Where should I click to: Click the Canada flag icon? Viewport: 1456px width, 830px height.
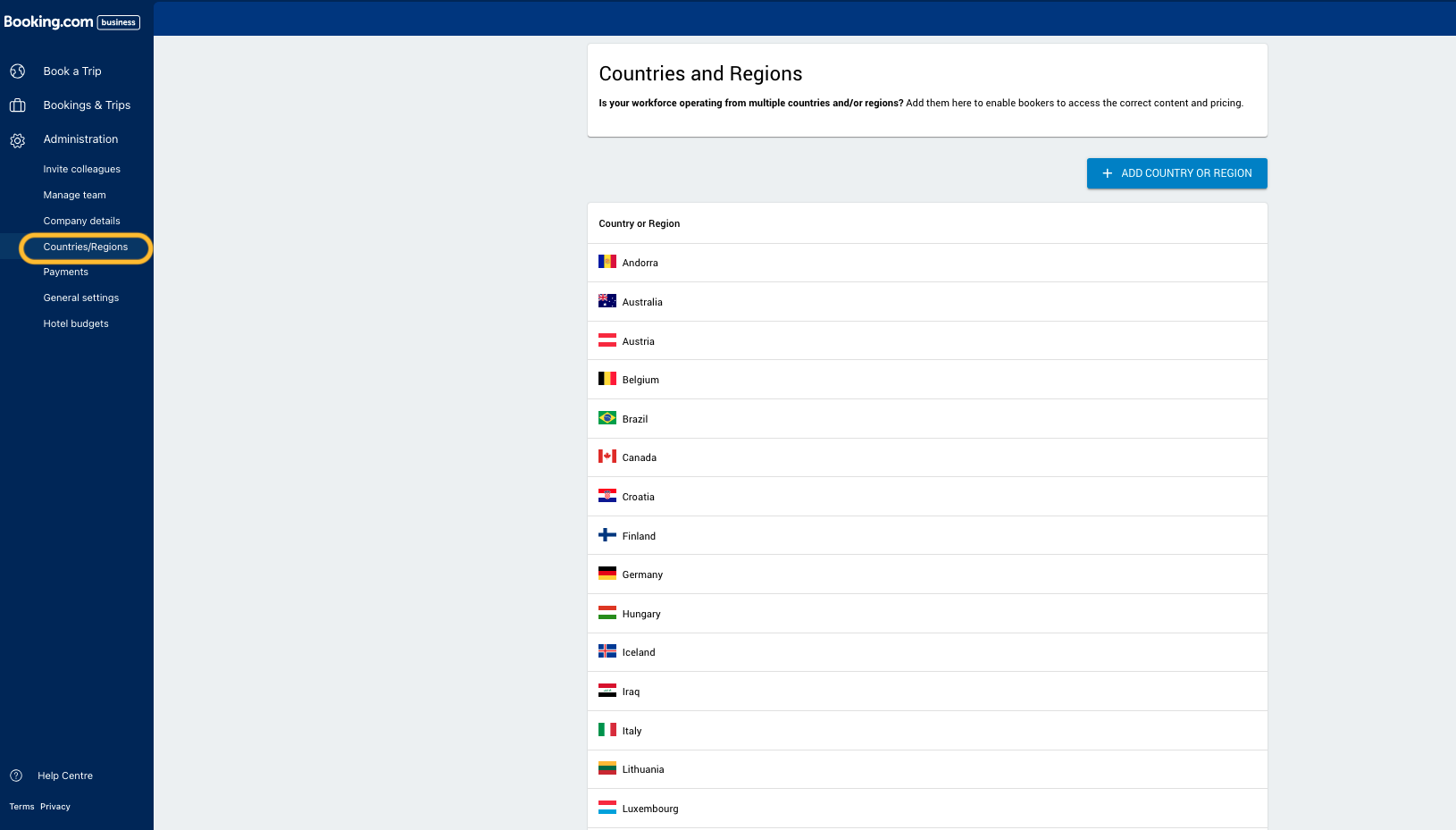click(x=607, y=457)
